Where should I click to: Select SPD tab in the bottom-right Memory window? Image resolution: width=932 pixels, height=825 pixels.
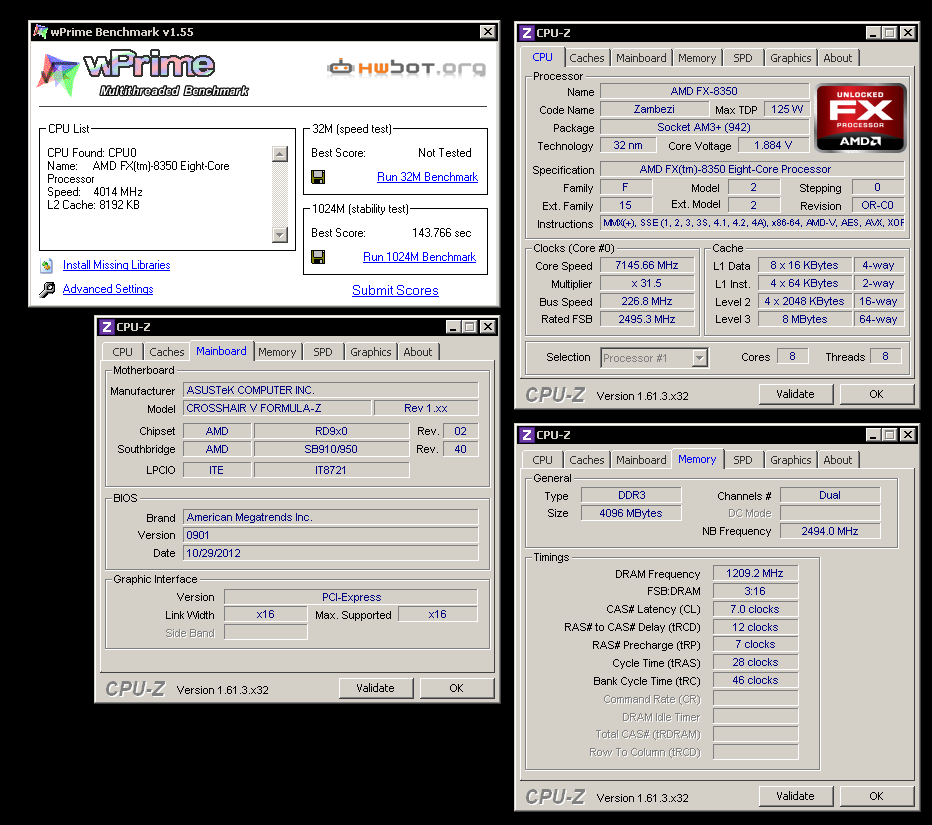click(742, 461)
